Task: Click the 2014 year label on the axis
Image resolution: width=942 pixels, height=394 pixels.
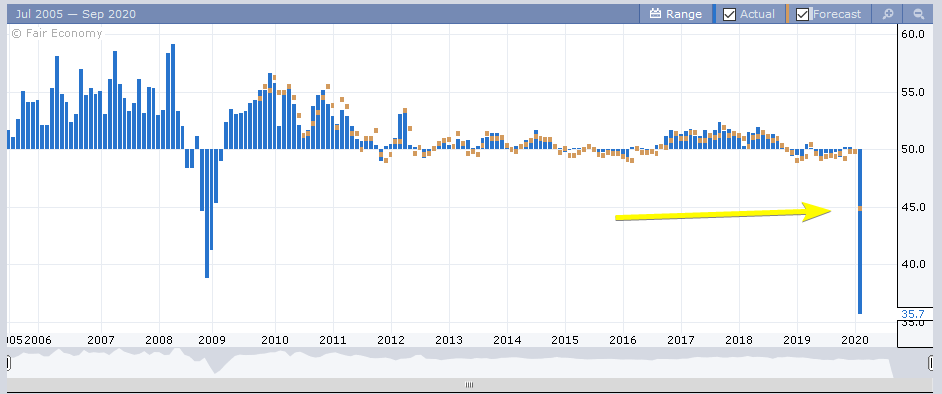Action: [x=506, y=340]
